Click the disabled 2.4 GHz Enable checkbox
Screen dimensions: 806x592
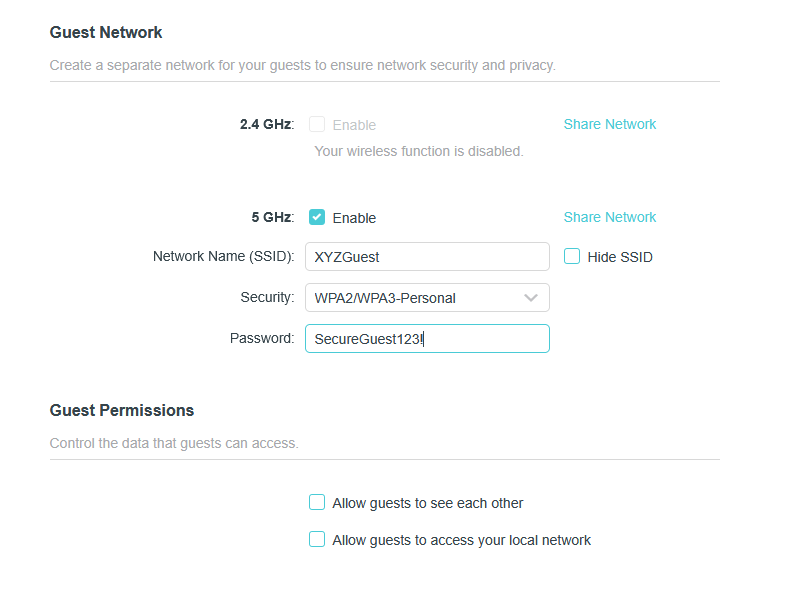317,125
